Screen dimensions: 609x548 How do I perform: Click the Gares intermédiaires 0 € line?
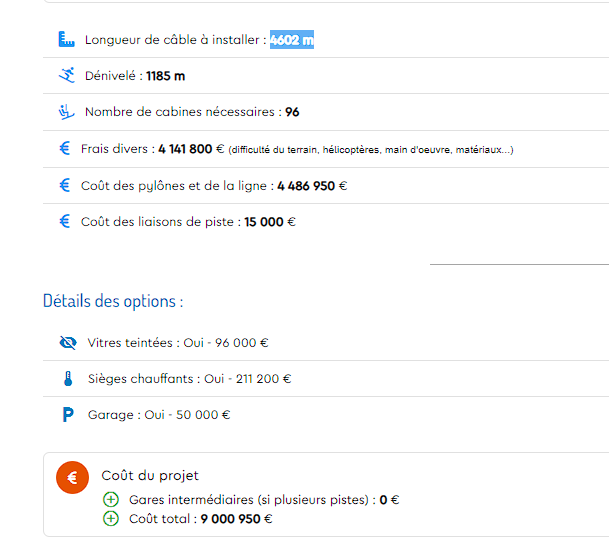point(264,499)
